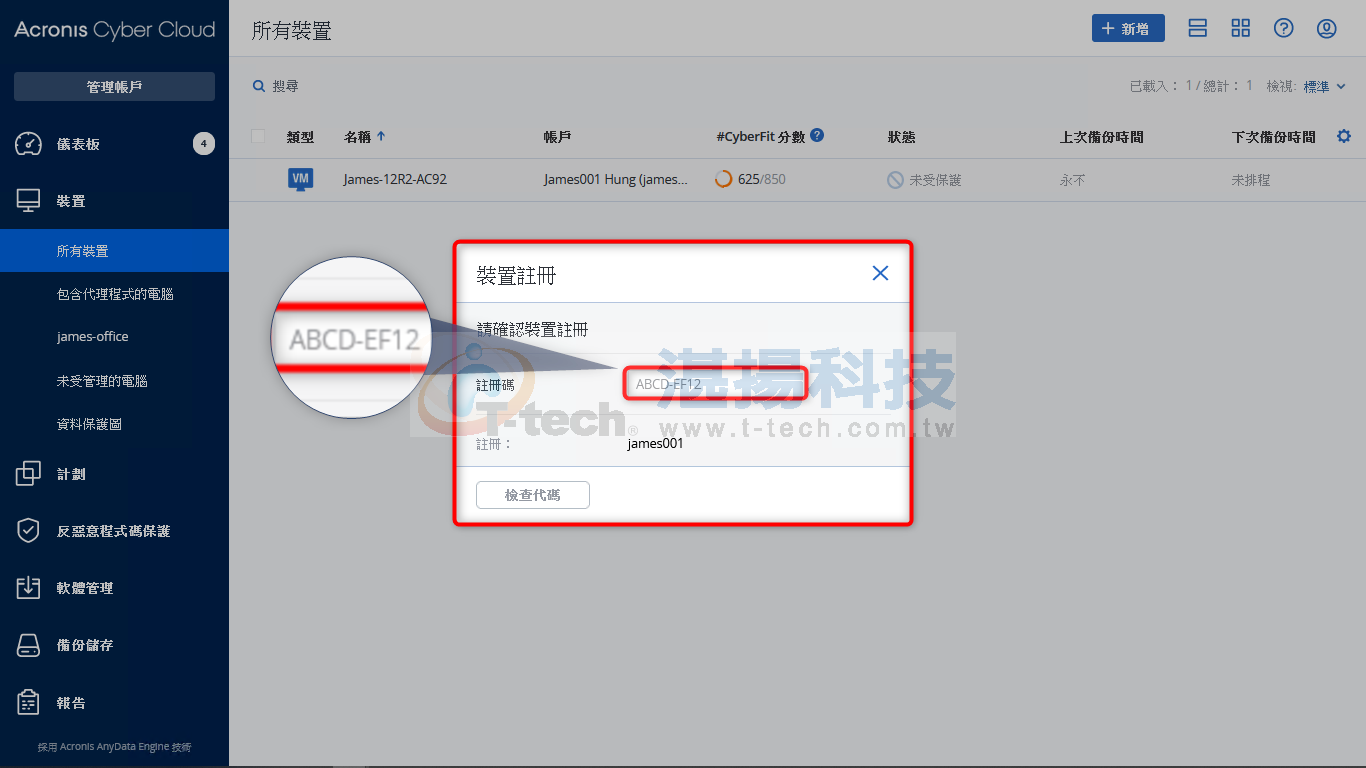Click the james001 registration value
The height and width of the screenshot is (768, 1366).
click(x=656, y=443)
